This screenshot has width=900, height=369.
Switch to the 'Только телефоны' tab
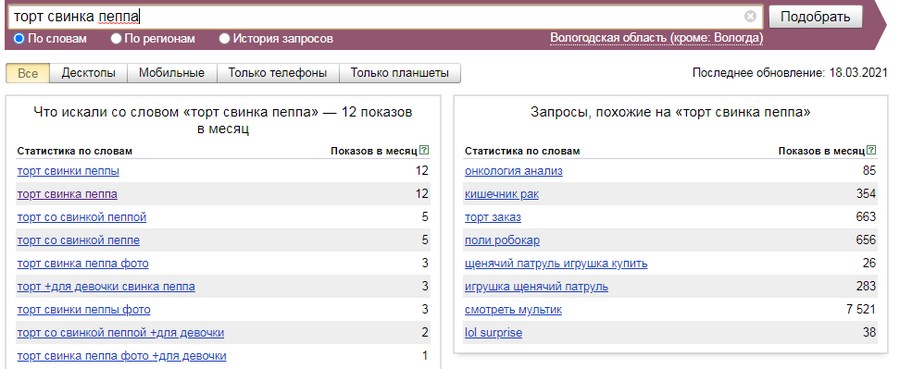click(278, 73)
